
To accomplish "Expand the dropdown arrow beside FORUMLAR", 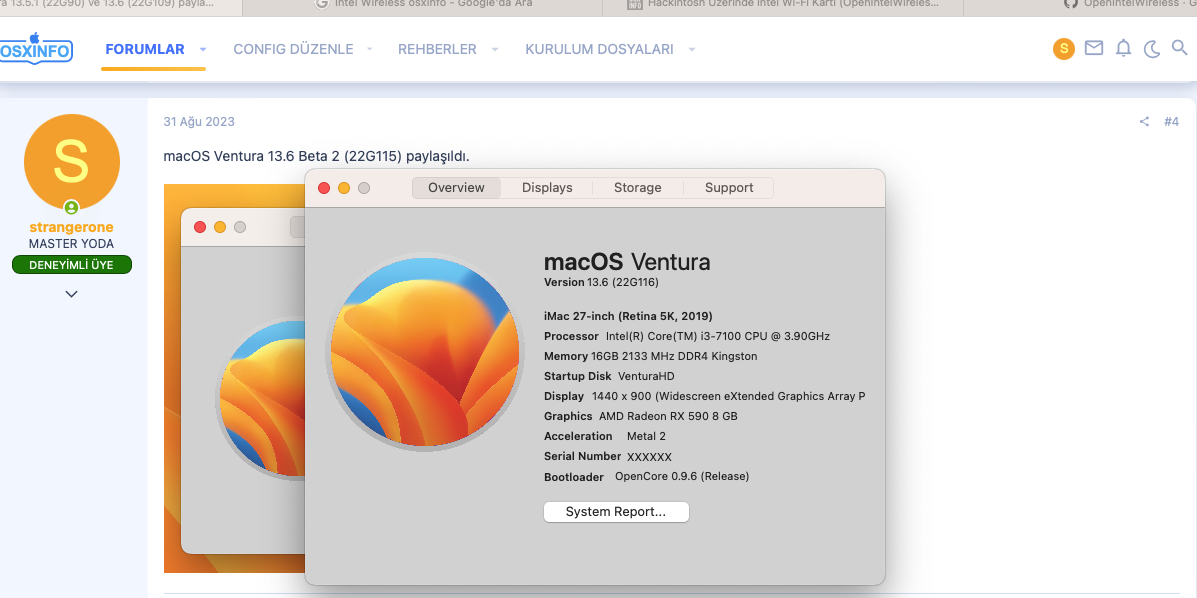I will point(203,49).
